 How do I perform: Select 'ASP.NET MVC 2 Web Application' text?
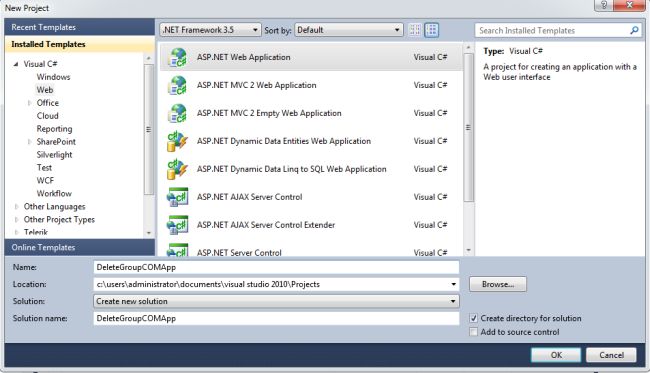(x=257, y=85)
